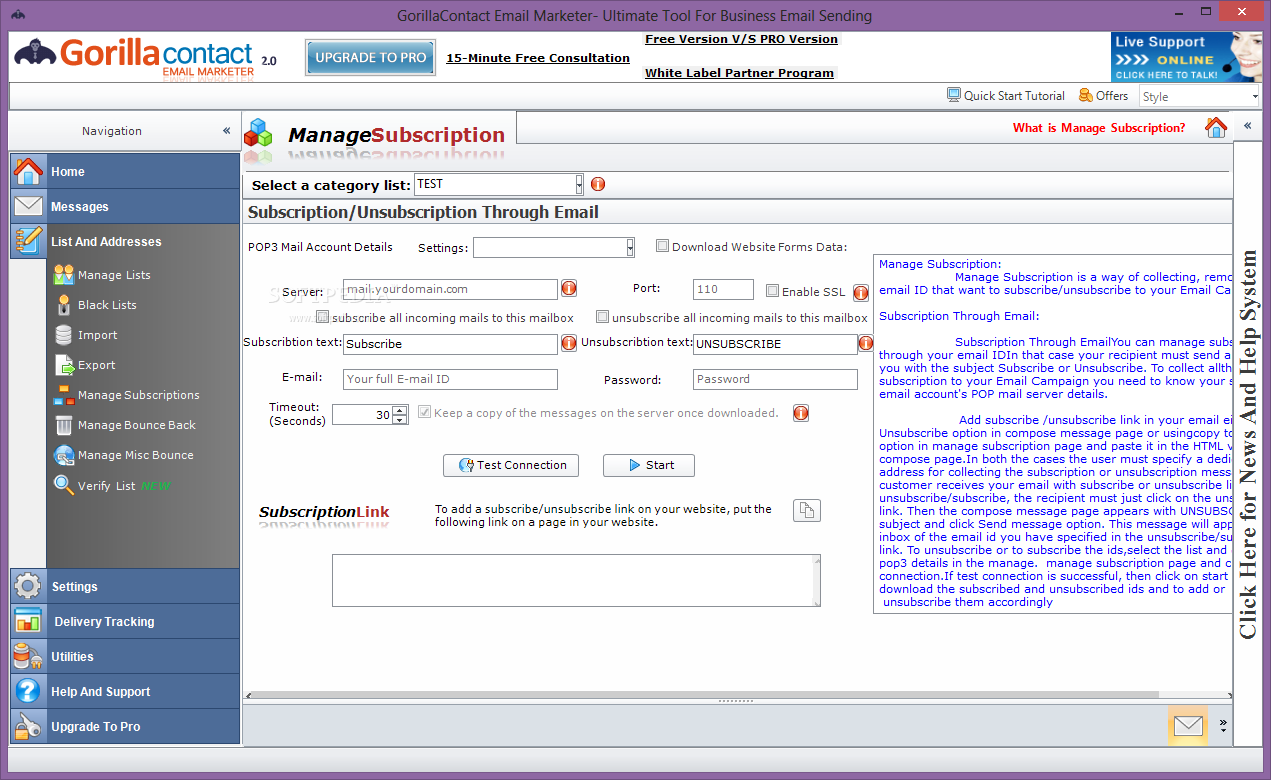Open Help And Support section
This screenshot has height=780, width=1271.
pos(125,691)
